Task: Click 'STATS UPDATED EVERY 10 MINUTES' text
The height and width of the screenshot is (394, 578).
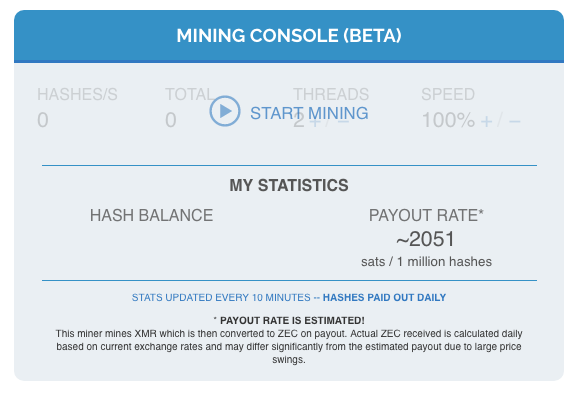Action: 221,297
